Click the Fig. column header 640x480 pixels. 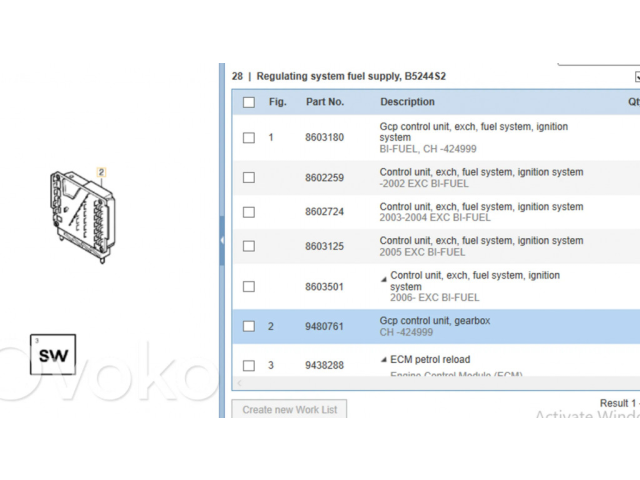pyautogui.click(x=277, y=102)
